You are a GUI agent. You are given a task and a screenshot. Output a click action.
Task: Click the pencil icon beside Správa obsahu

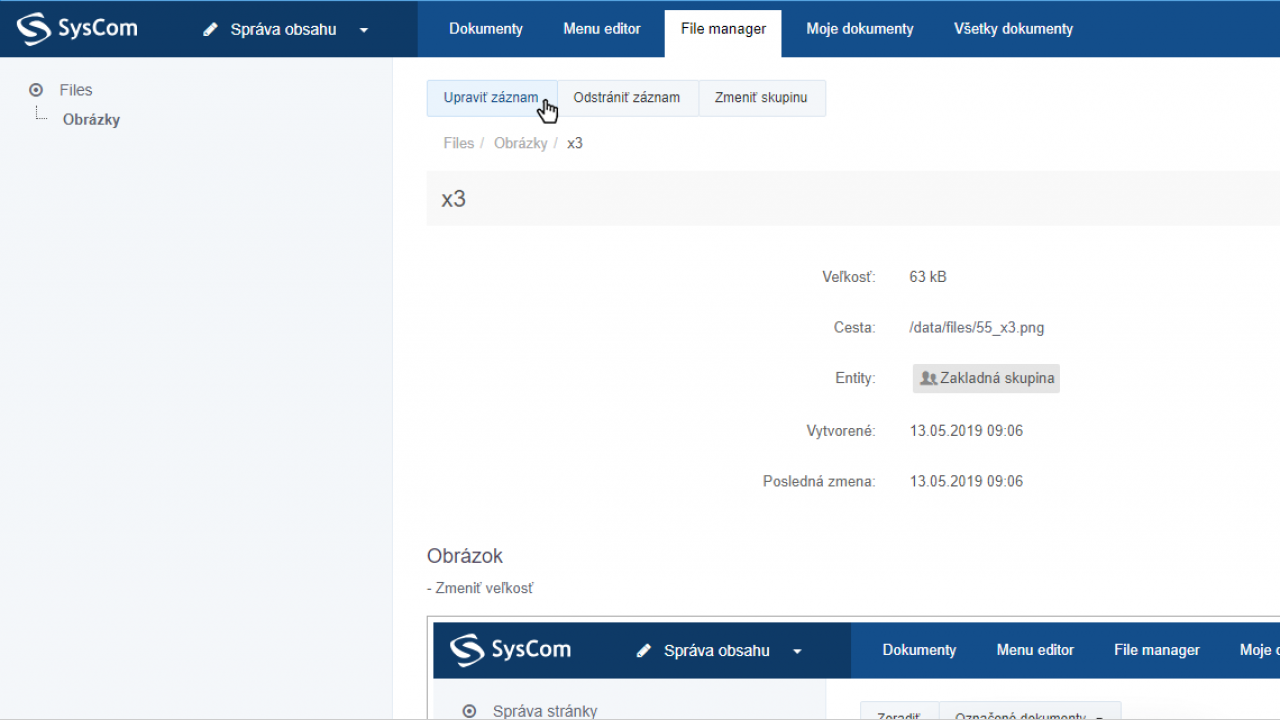pyautogui.click(x=210, y=30)
